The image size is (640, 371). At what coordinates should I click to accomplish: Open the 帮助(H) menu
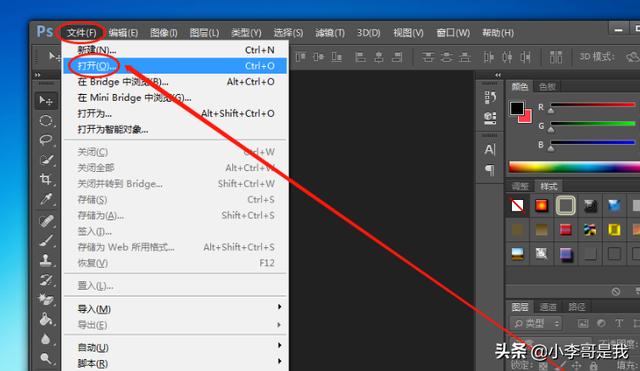tap(498, 33)
